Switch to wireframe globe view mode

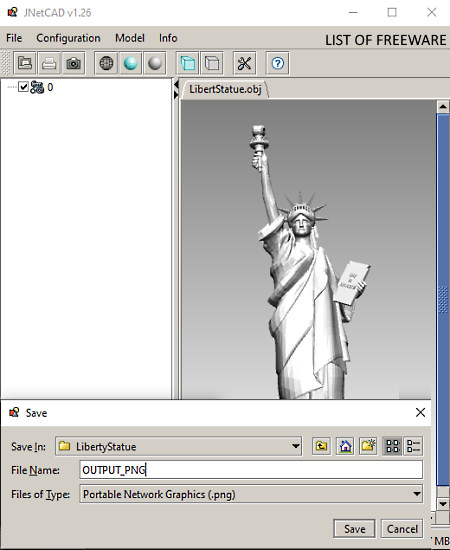point(106,63)
